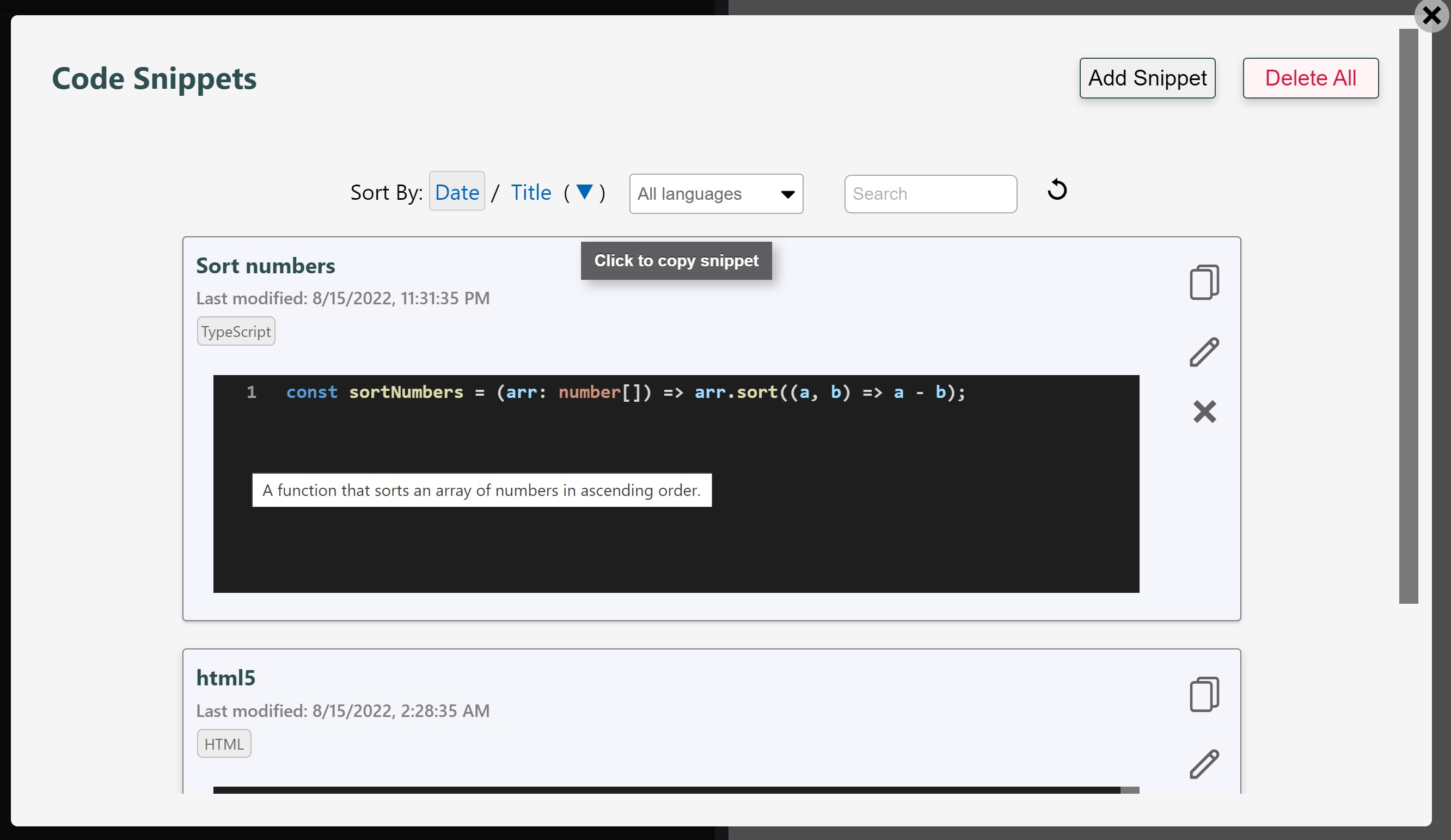The image size is (1451, 840).
Task: Select the html5 snippet title
Action: pos(225,678)
